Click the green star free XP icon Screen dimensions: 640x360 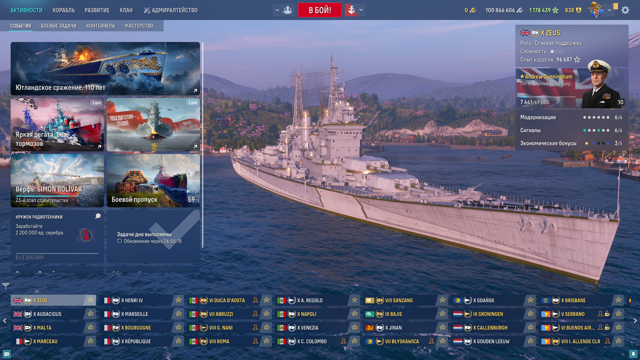point(555,10)
